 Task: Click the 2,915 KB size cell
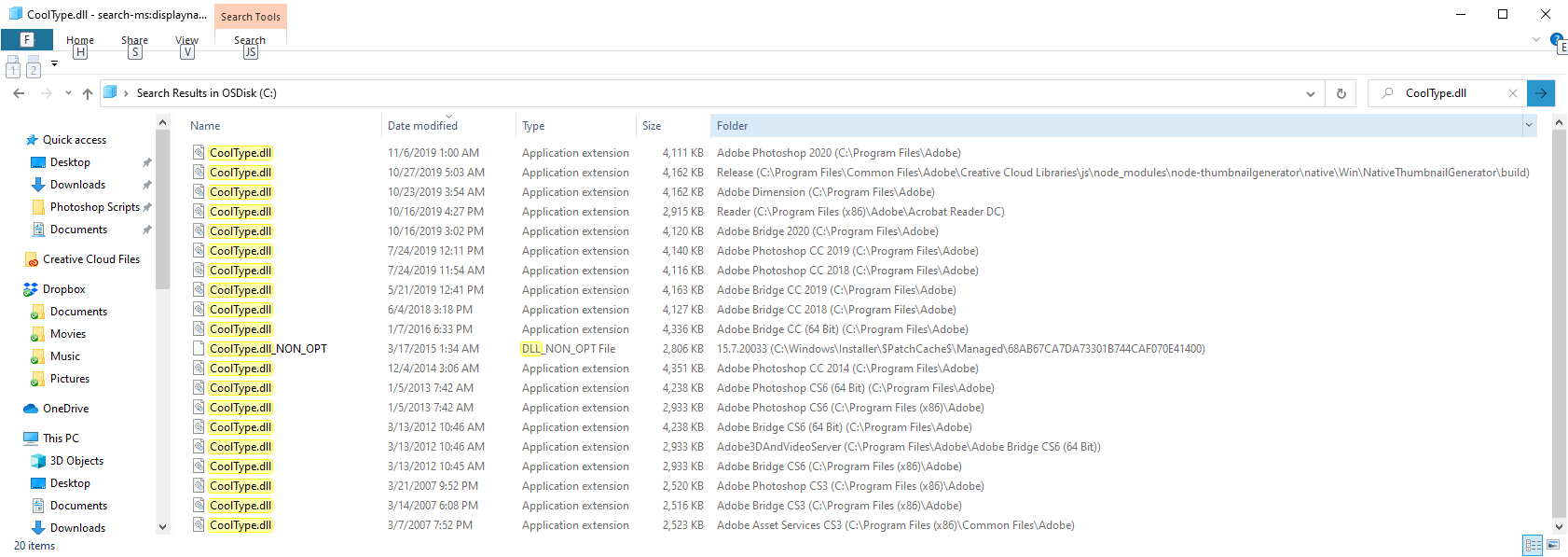tap(683, 212)
